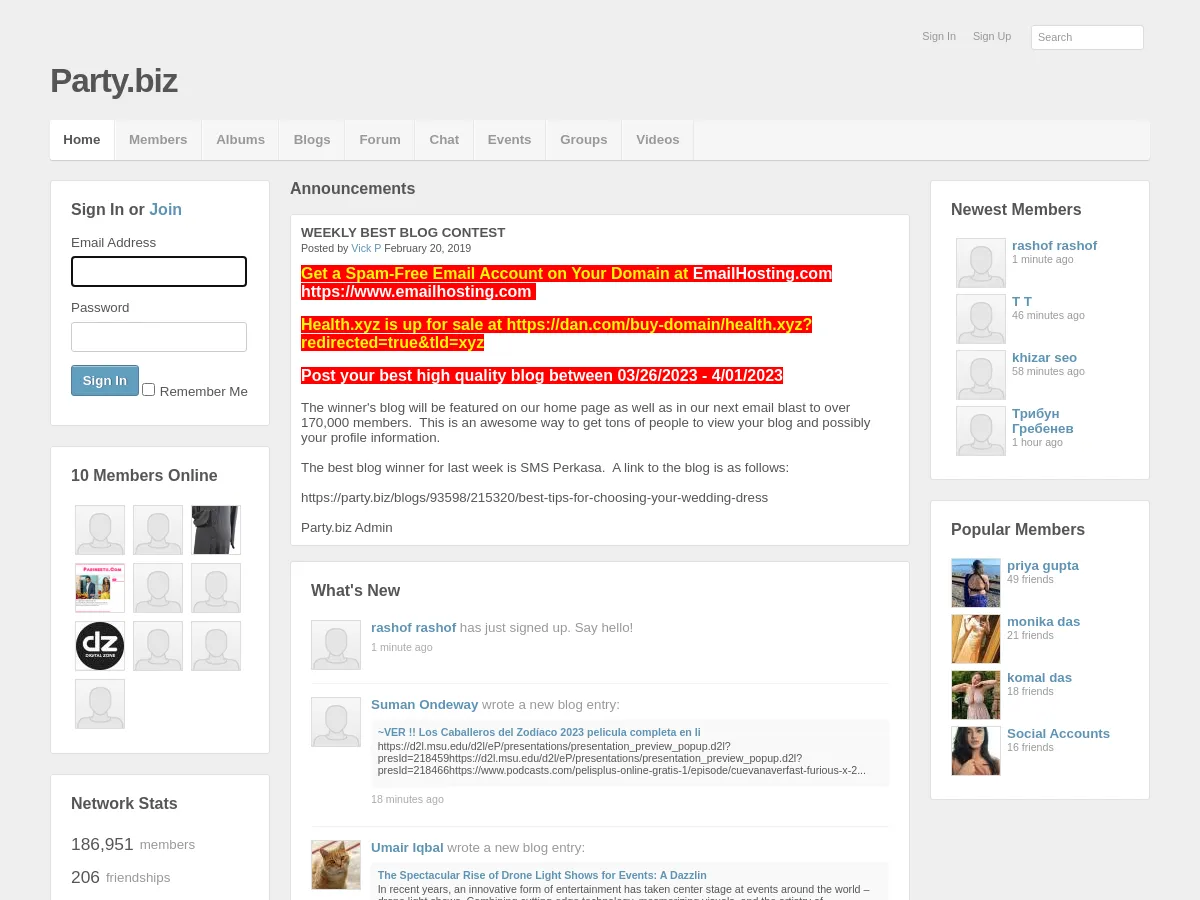
Task: Open komal das's profile picture
Action: click(975, 695)
